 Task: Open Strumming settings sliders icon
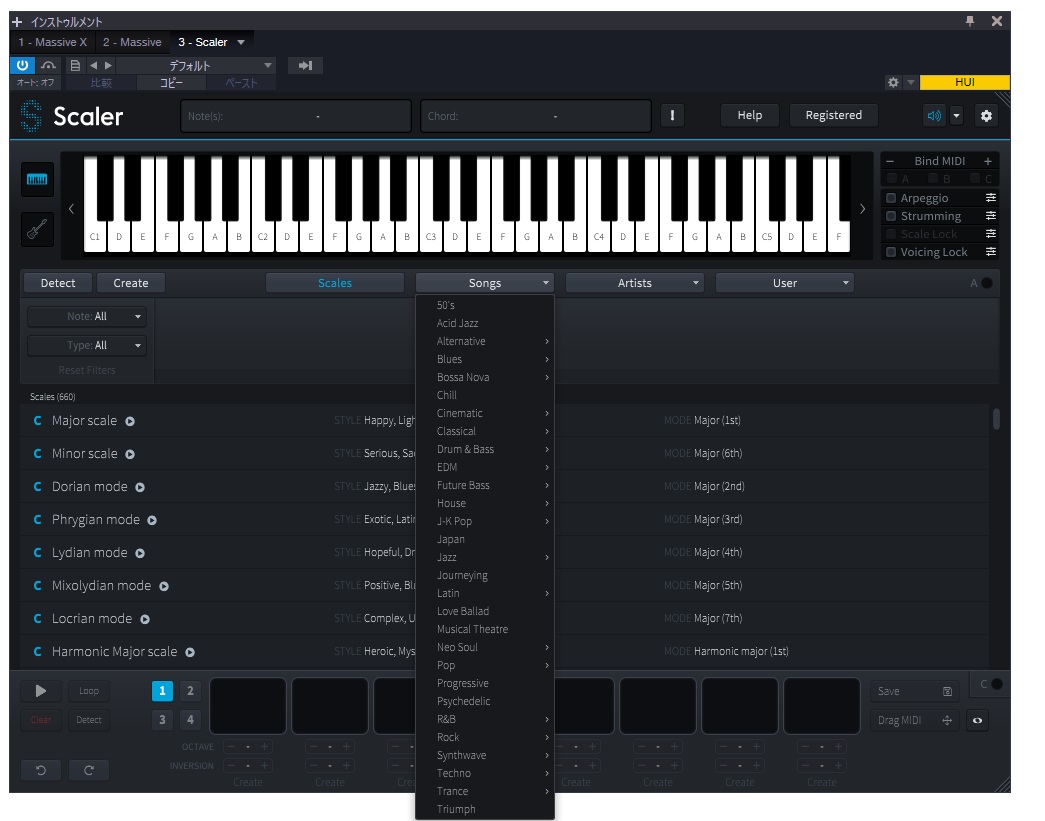pos(991,216)
